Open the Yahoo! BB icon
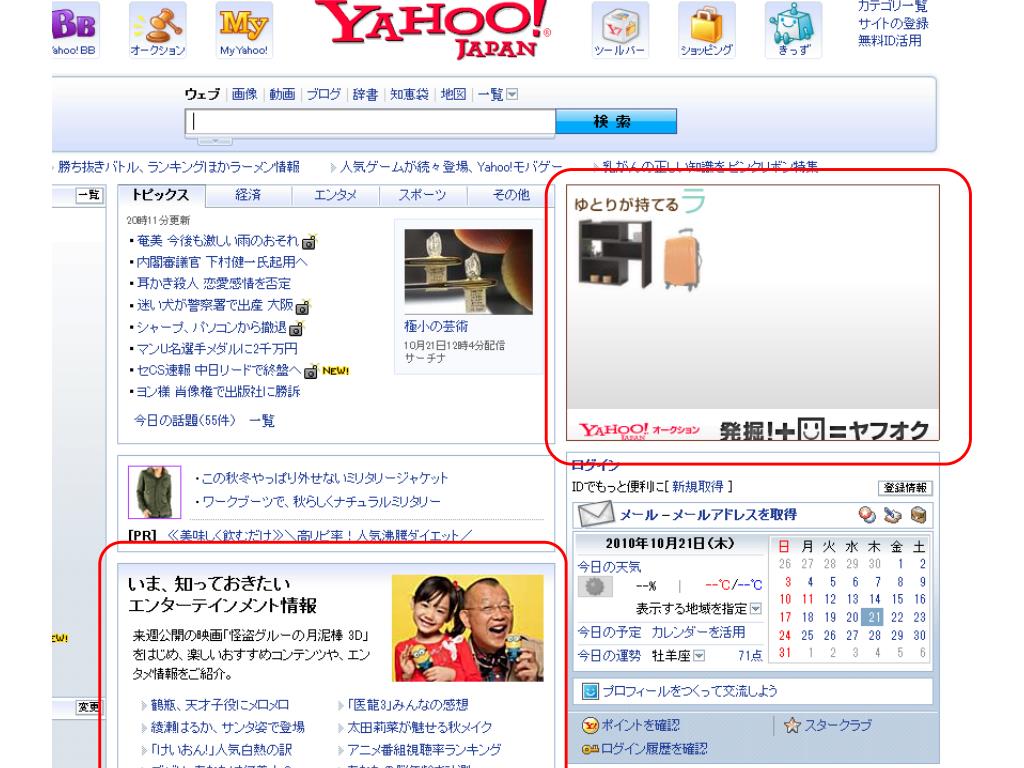Image resolution: width=1024 pixels, height=768 pixels. click(75, 29)
